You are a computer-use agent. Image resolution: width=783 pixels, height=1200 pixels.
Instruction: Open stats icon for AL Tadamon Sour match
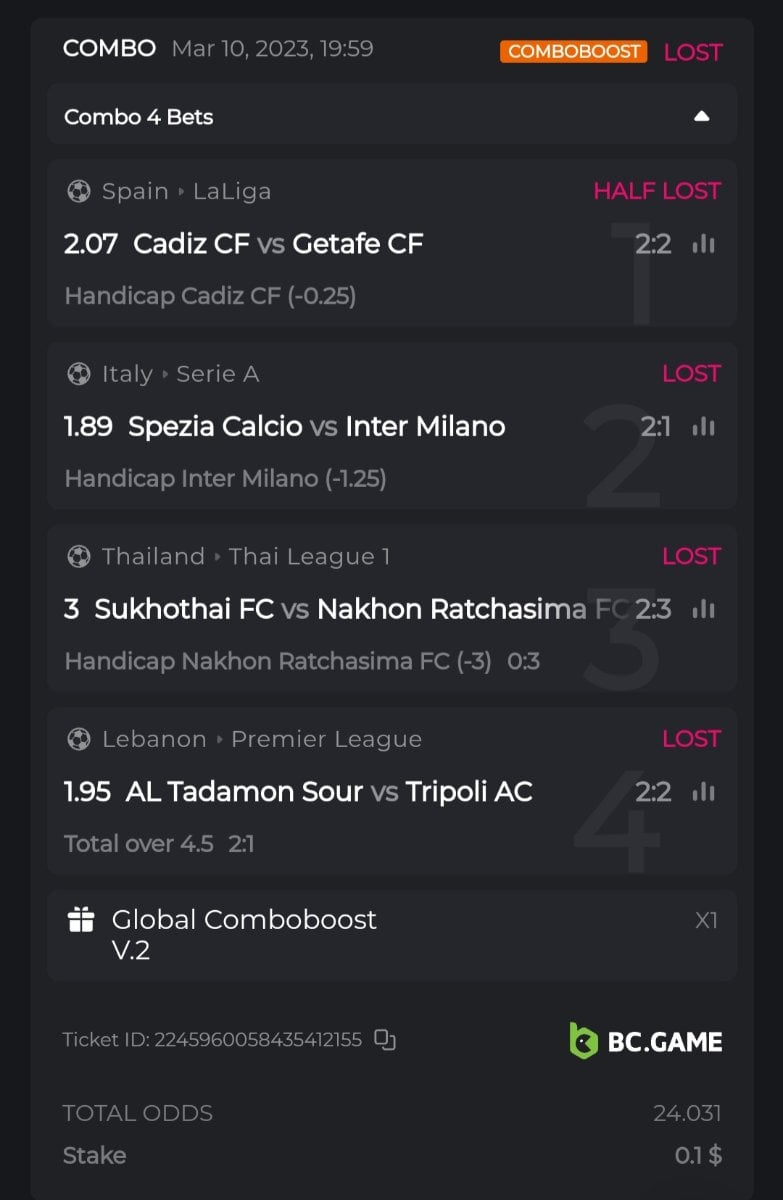tap(704, 792)
